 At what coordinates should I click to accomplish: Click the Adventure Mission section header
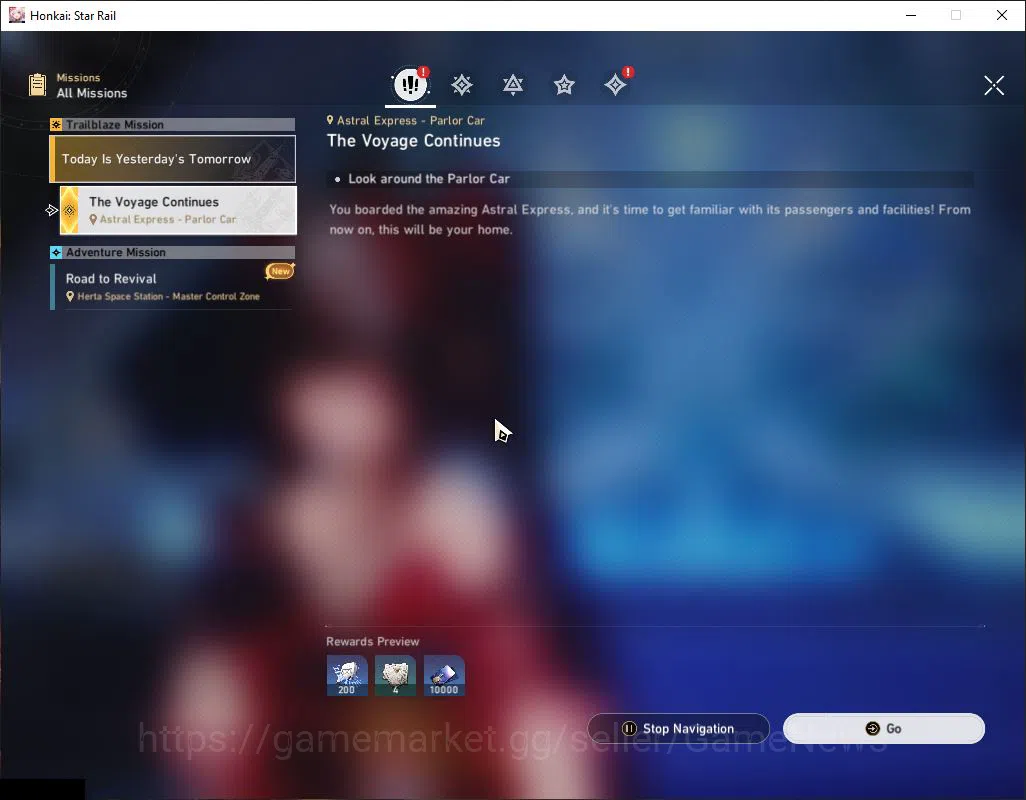(173, 252)
